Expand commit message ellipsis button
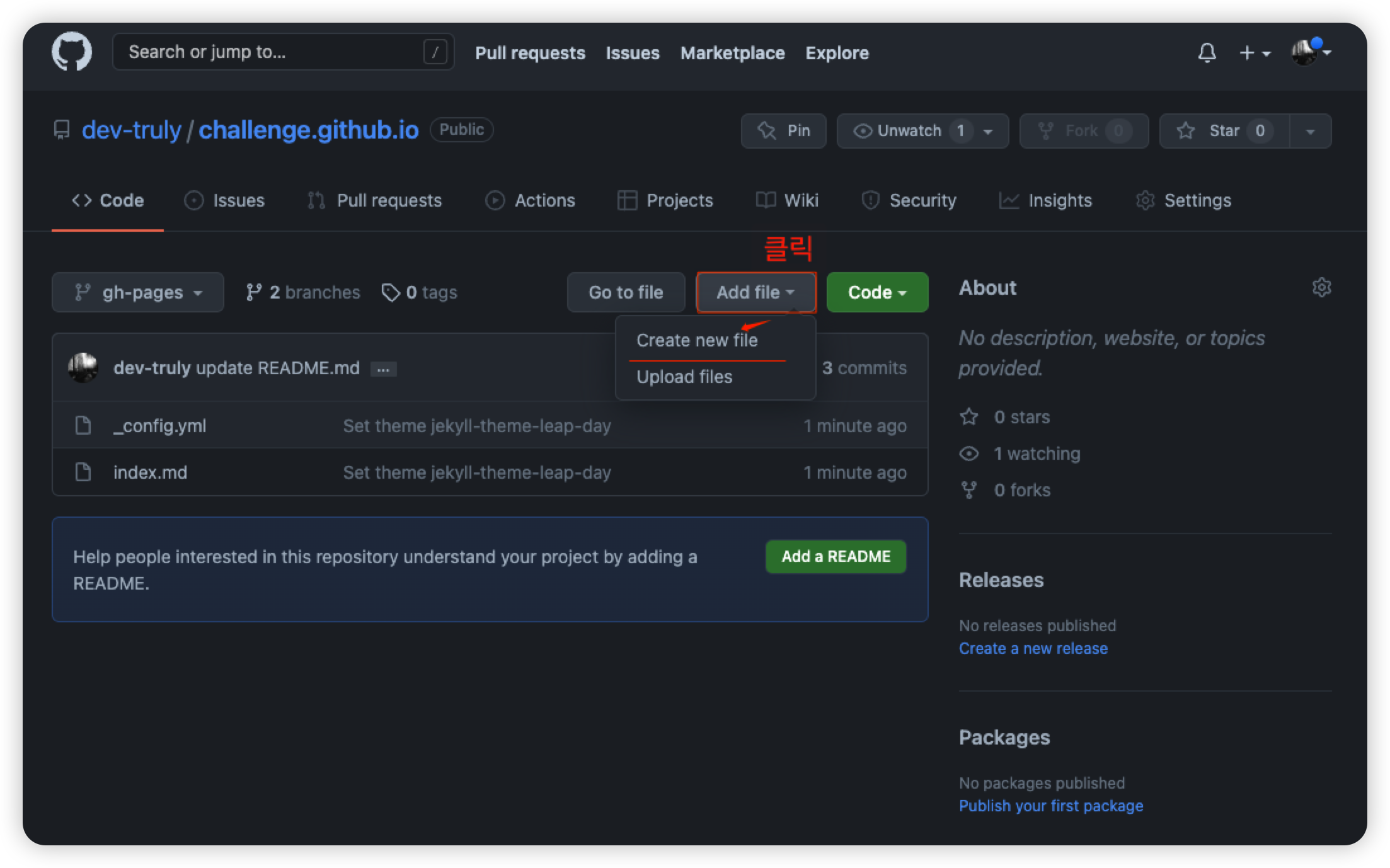 [383, 369]
